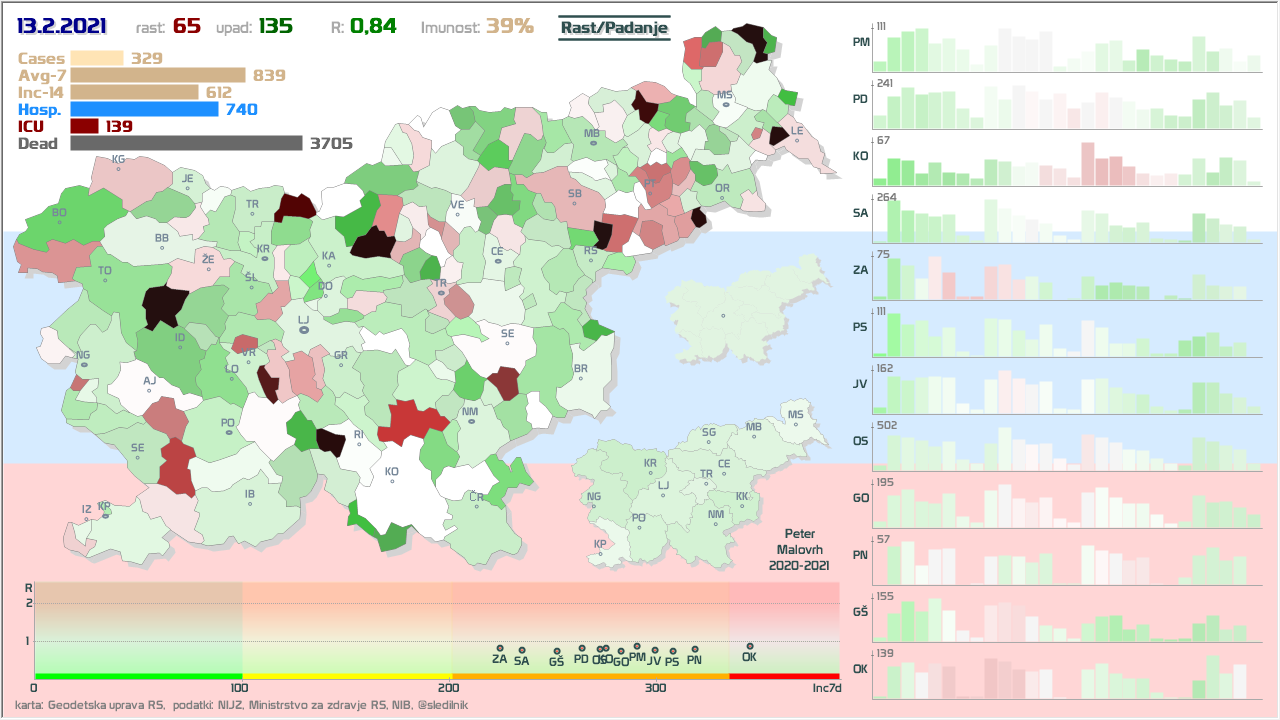
Task: Click the OK dot in R scatter plot
Action: 750,646
